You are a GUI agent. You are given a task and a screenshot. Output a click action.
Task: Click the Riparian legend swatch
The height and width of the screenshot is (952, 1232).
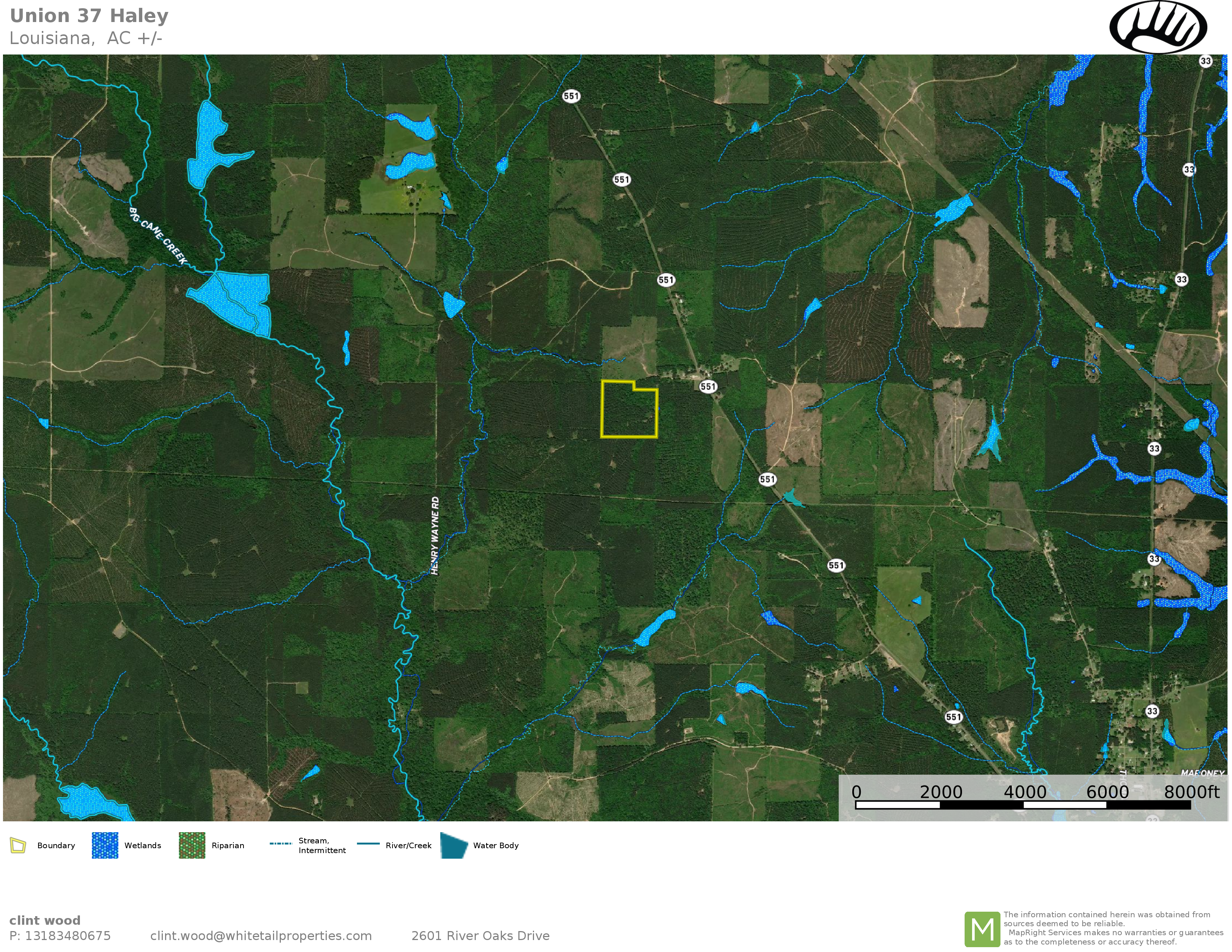(x=192, y=845)
